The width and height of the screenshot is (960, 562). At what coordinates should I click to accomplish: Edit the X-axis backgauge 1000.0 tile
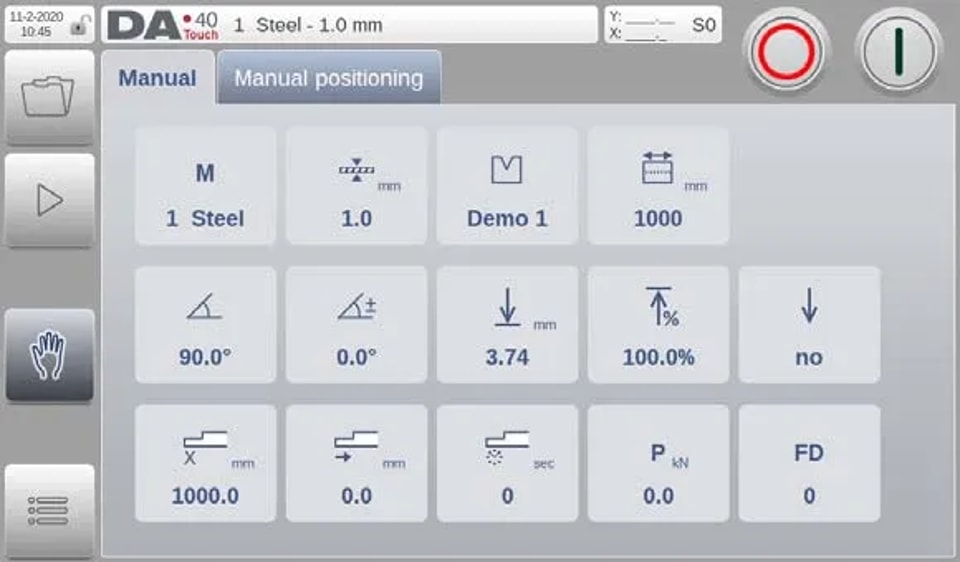pyautogui.click(x=205, y=463)
